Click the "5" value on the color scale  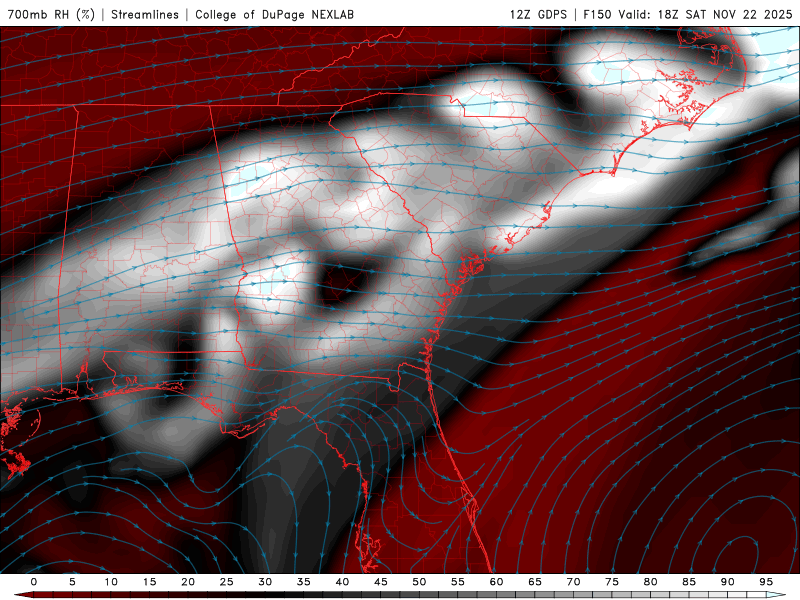coord(72,582)
